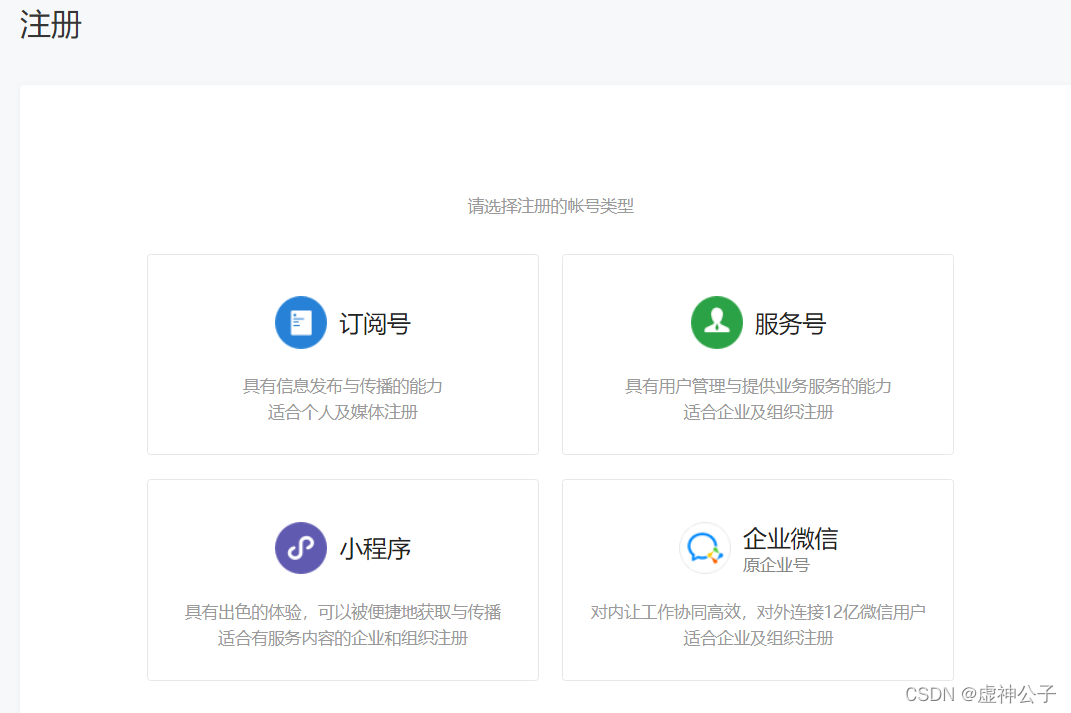Screen dimensions: 1071x713
Task: Click the 注册 page heading
Action: point(51,25)
